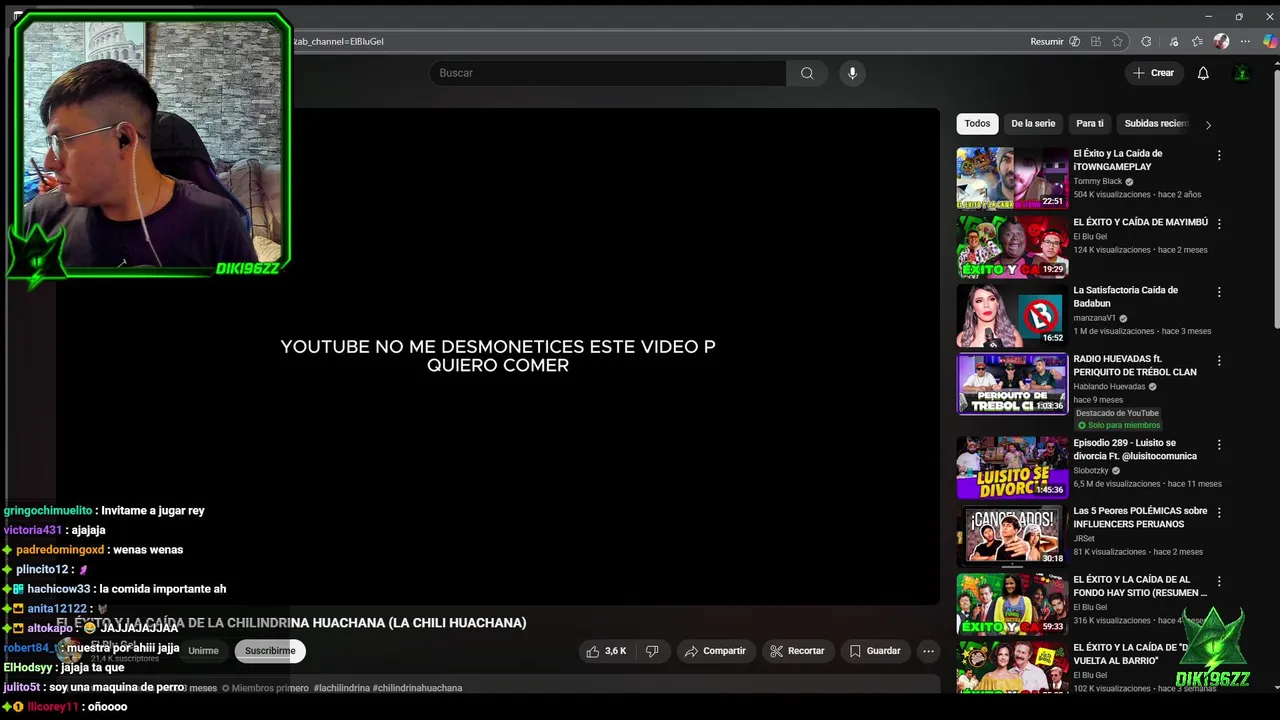Click the Compartir button
Viewport: 1280px width, 720px height.
(715, 651)
